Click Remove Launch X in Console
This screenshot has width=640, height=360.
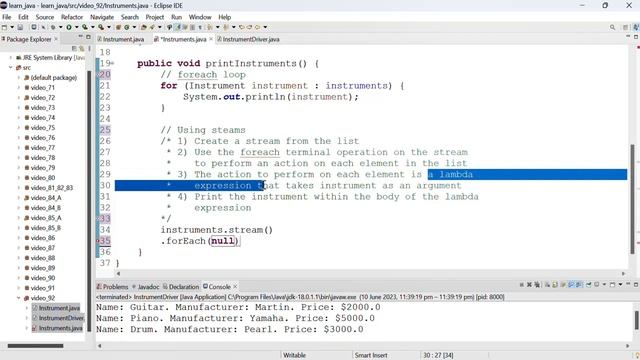tap(529, 284)
